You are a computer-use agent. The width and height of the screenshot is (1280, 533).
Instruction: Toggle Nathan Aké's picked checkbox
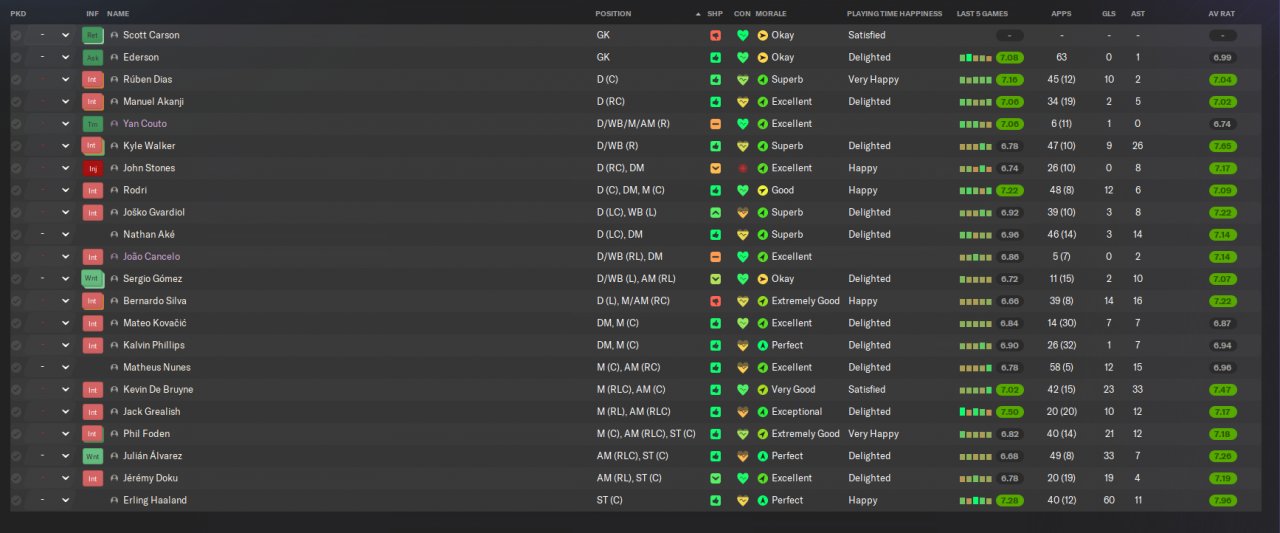pos(16,235)
